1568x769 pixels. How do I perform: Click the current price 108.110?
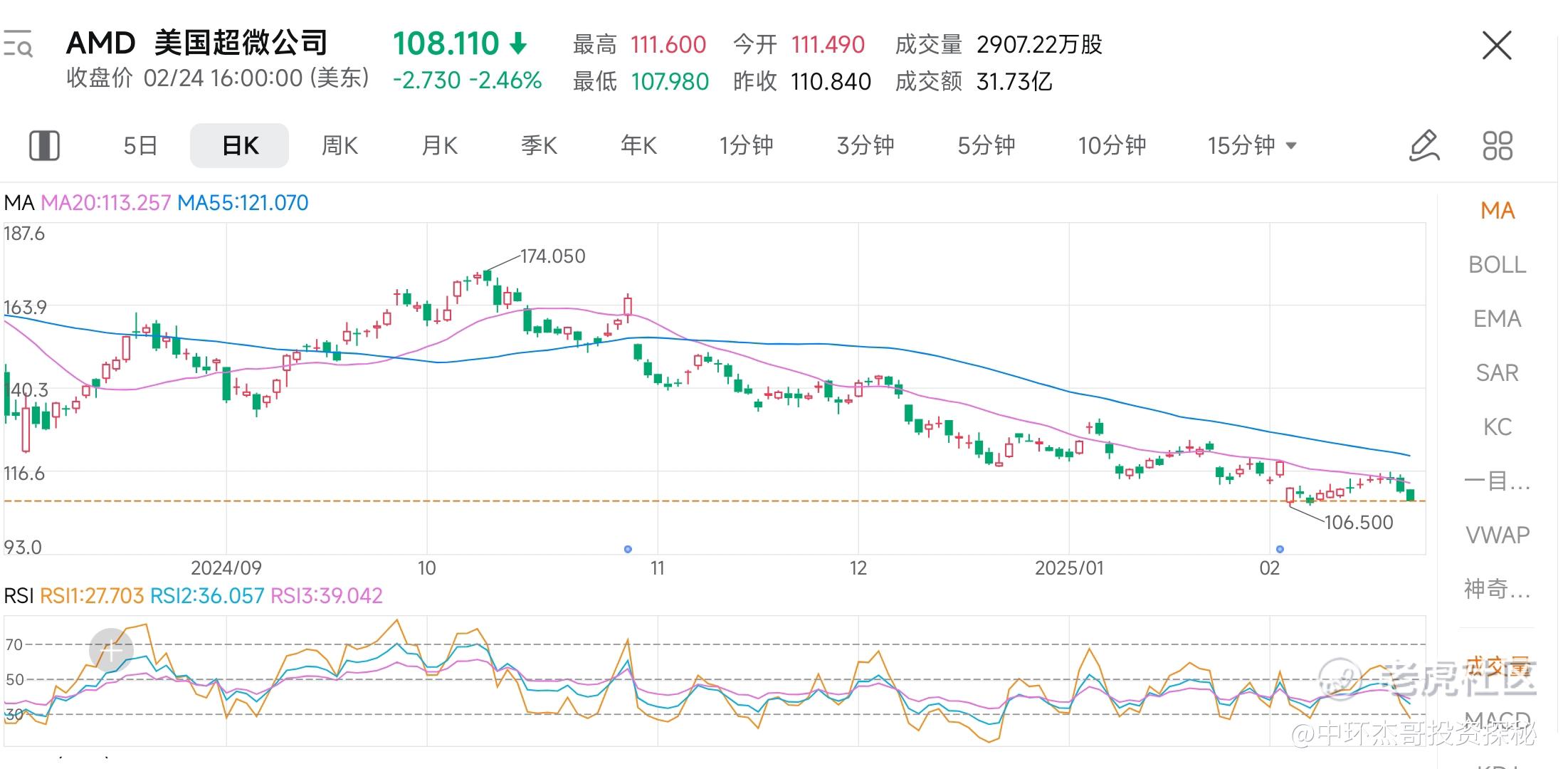click(x=446, y=43)
